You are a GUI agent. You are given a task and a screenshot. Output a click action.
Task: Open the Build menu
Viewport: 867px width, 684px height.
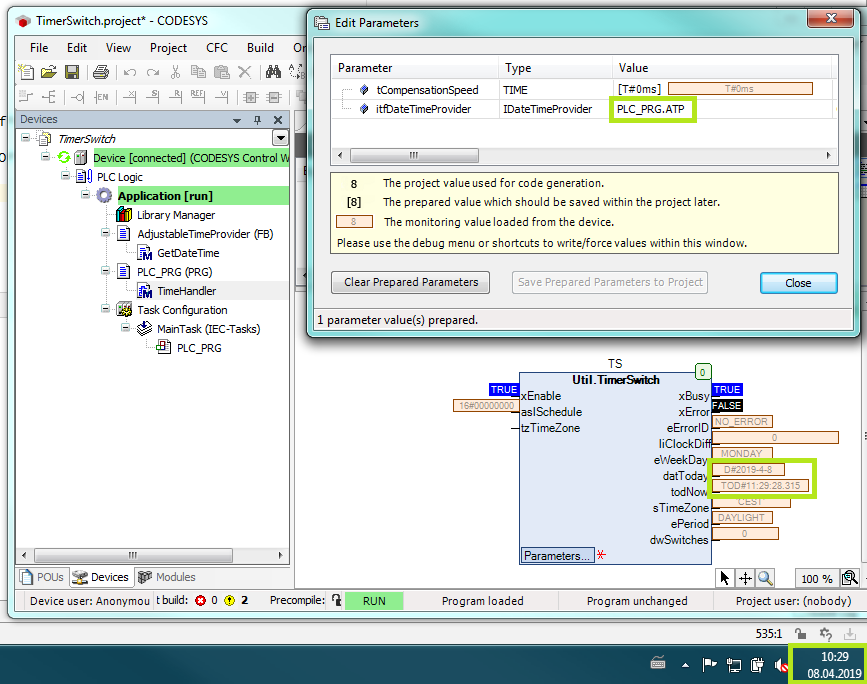click(x=260, y=47)
